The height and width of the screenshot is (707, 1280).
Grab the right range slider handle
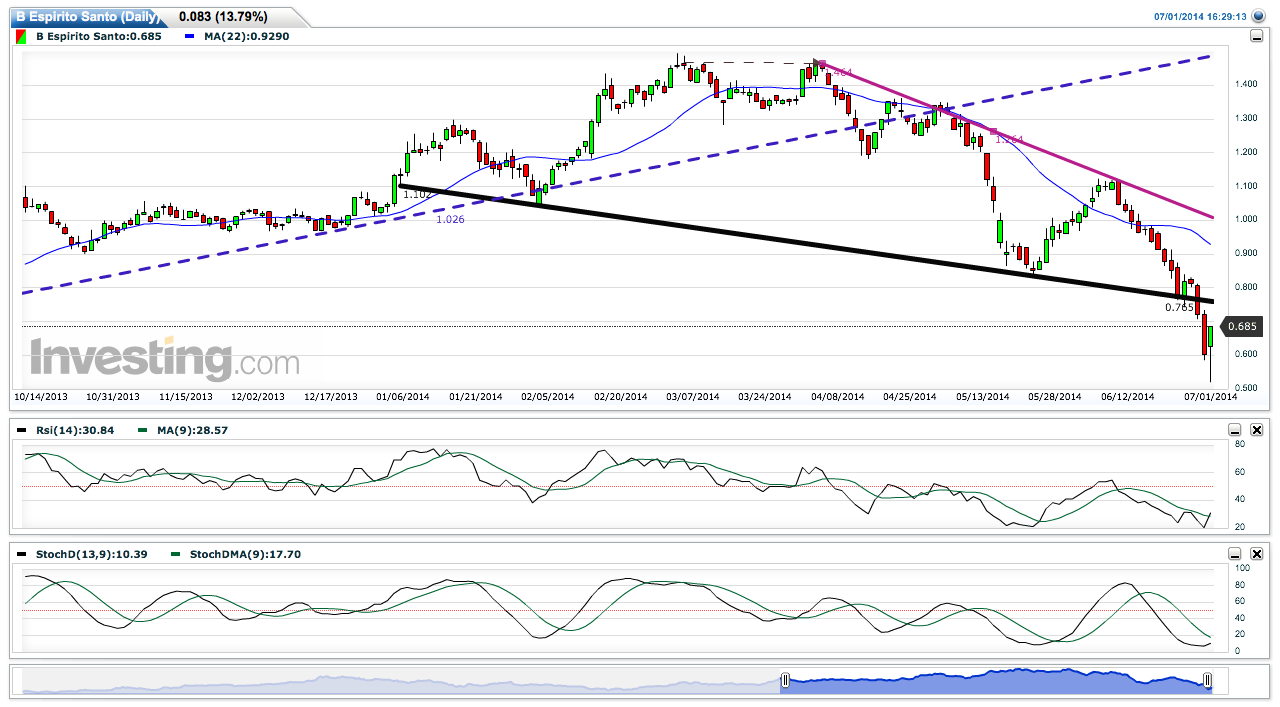pos(1208,681)
